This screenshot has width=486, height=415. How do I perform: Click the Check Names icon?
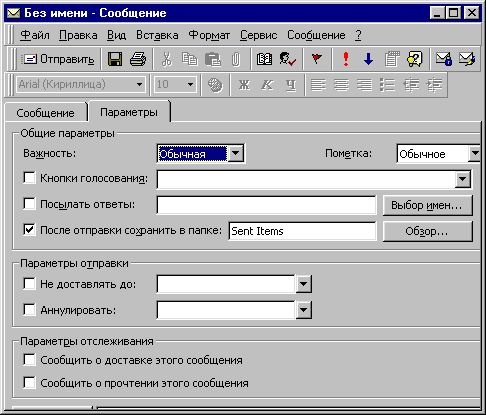click(x=288, y=59)
